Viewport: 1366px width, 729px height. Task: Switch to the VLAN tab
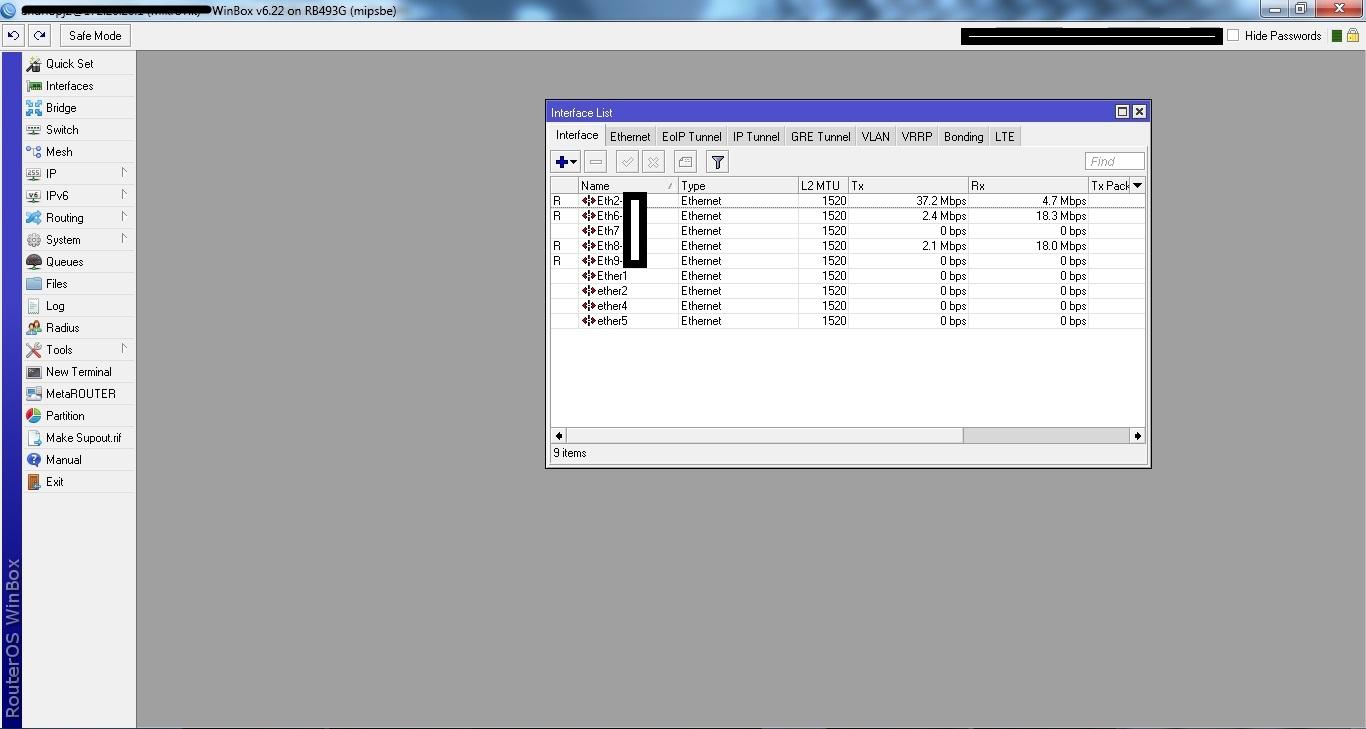pos(875,137)
